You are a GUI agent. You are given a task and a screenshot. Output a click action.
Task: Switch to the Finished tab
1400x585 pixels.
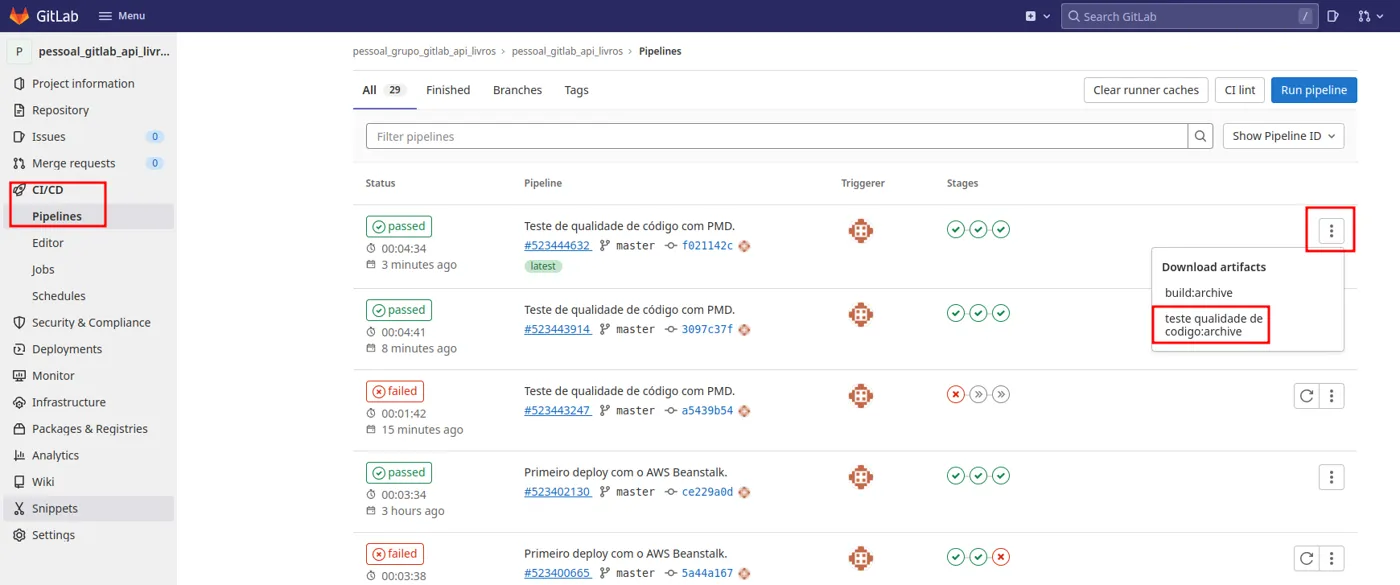[448, 90]
